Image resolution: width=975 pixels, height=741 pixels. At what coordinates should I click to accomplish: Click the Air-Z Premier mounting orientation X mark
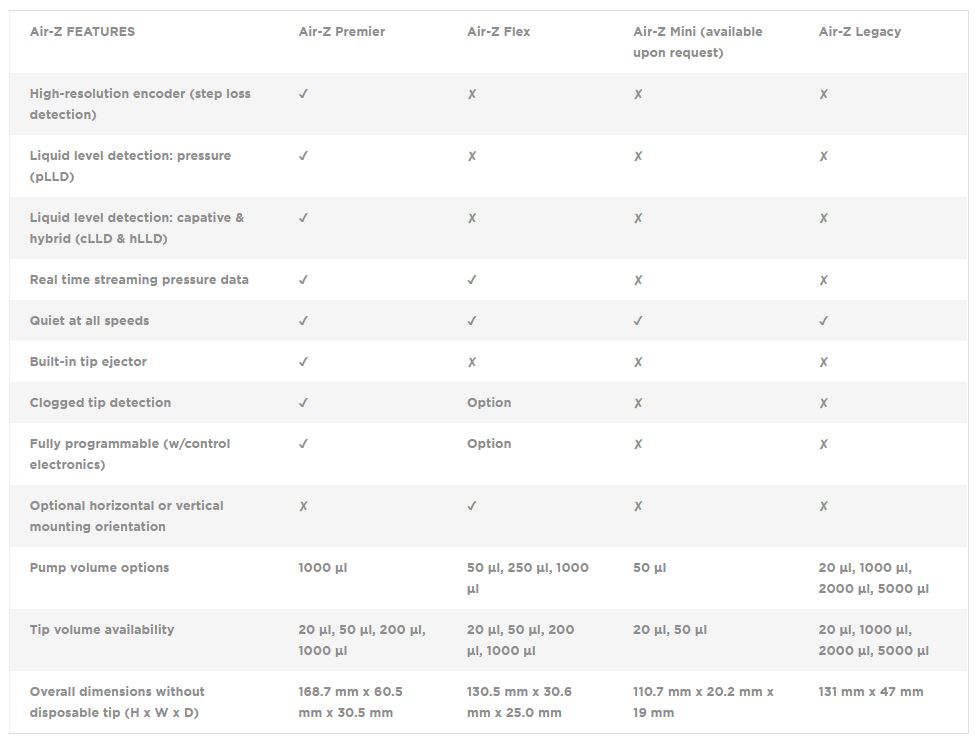click(x=303, y=506)
